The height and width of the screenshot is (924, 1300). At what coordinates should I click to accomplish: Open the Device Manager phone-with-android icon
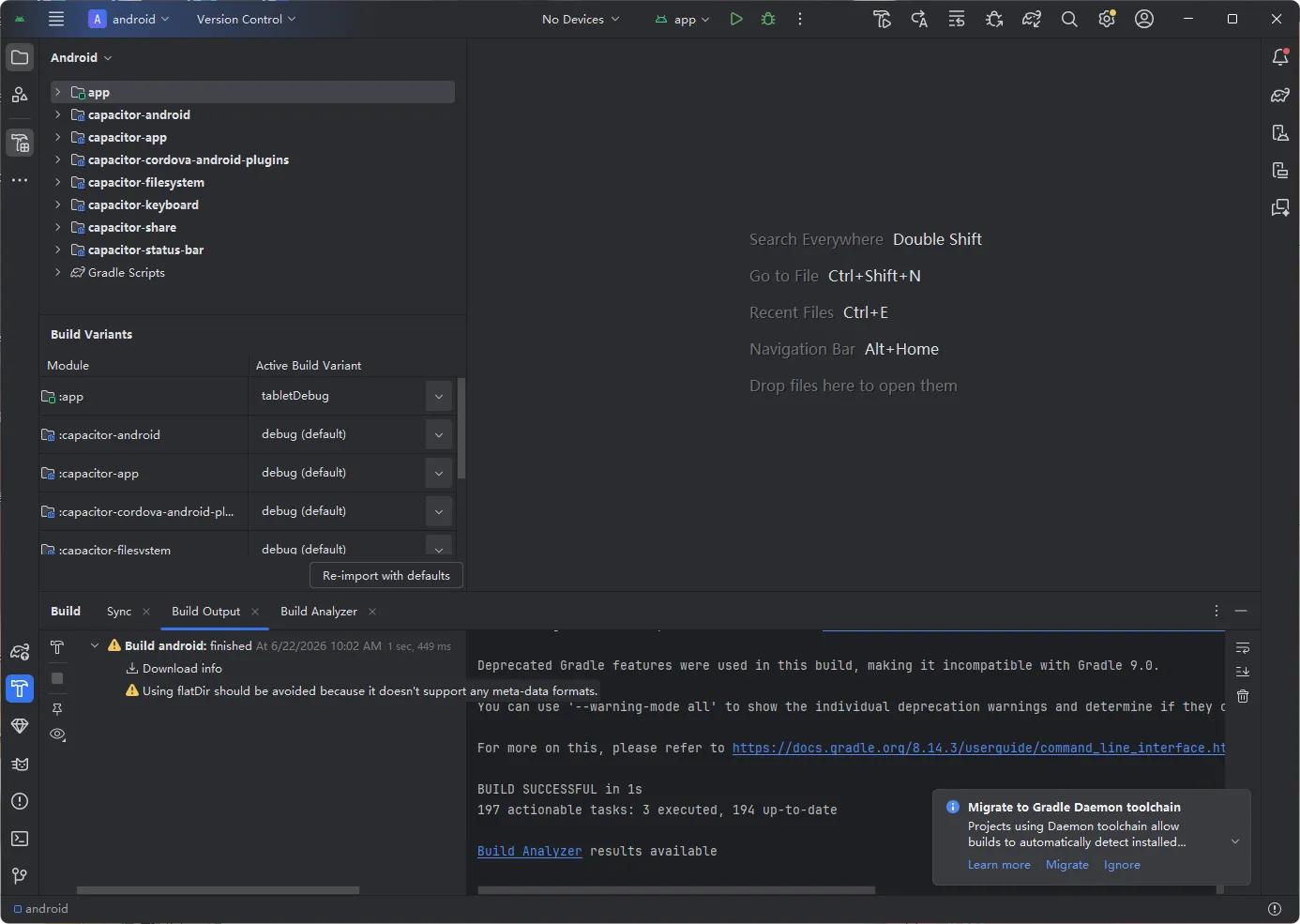coord(1280,132)
